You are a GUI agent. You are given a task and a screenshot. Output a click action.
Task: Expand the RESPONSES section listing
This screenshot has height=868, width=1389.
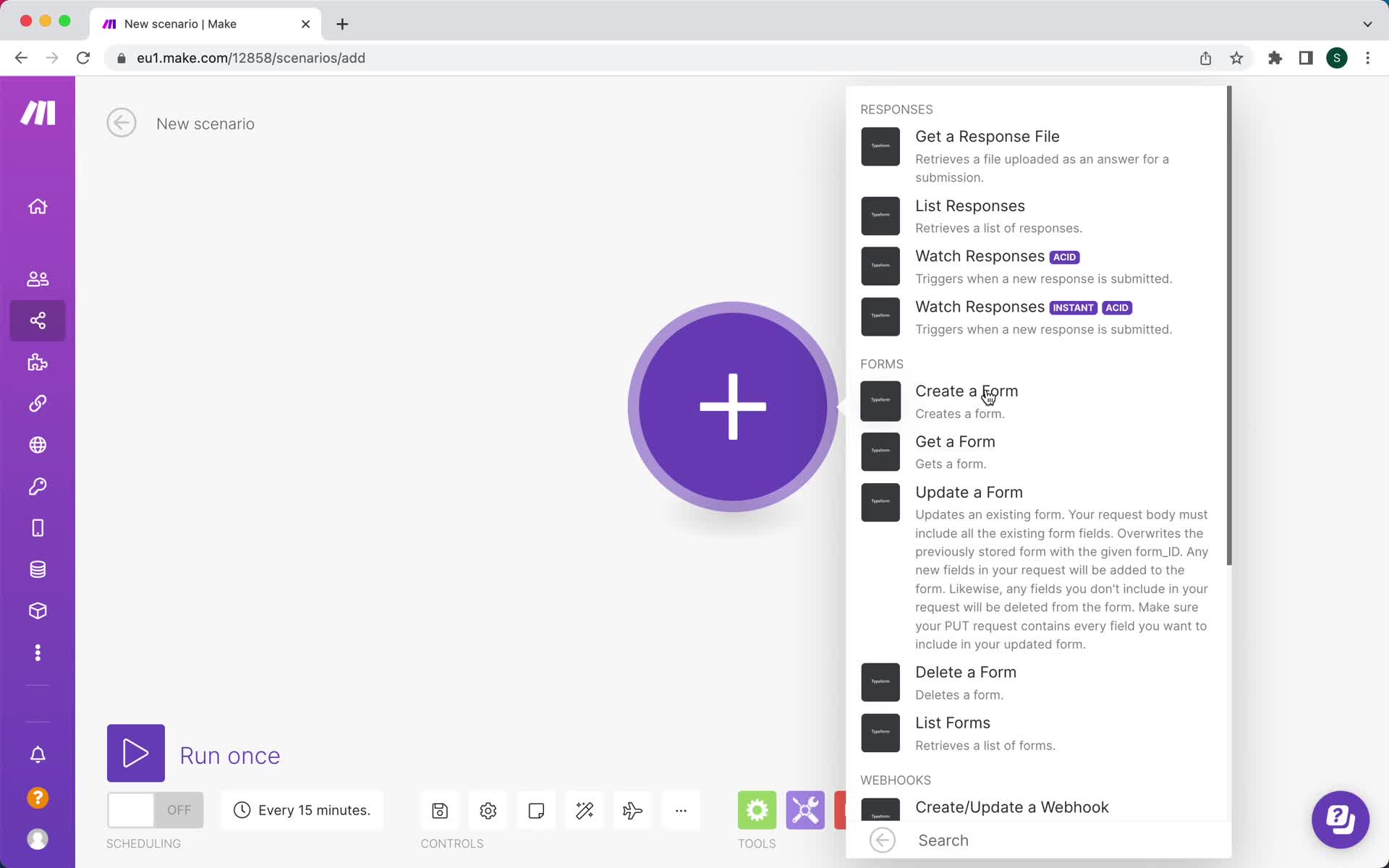(896, 109)
